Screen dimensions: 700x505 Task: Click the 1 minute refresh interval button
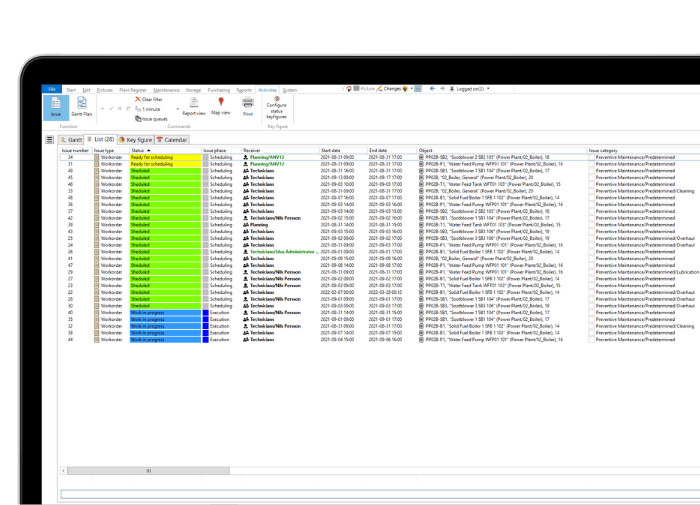pos(148,109)
